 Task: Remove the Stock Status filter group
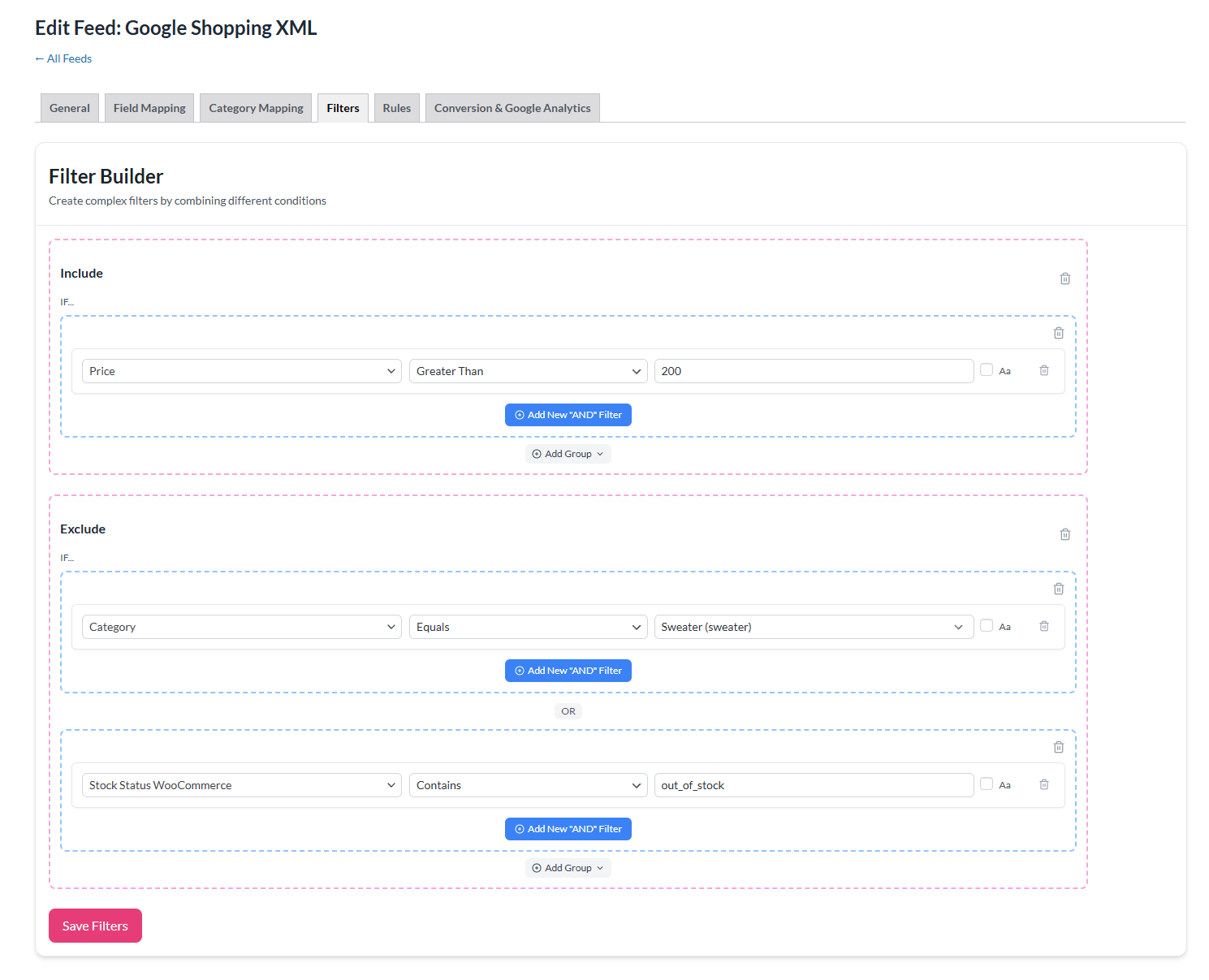[1058, 747]
